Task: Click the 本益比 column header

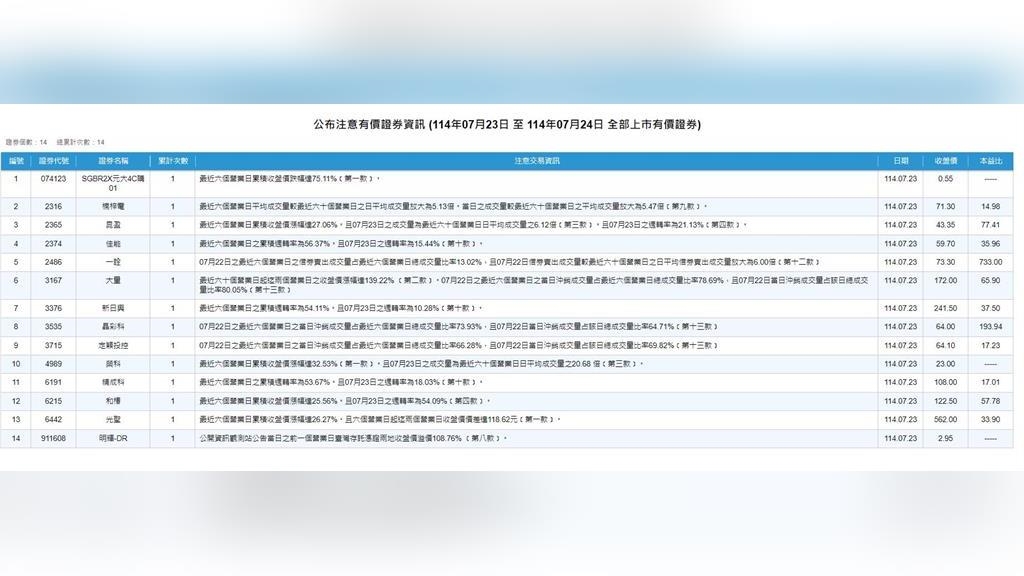Action: click(990, 161)
